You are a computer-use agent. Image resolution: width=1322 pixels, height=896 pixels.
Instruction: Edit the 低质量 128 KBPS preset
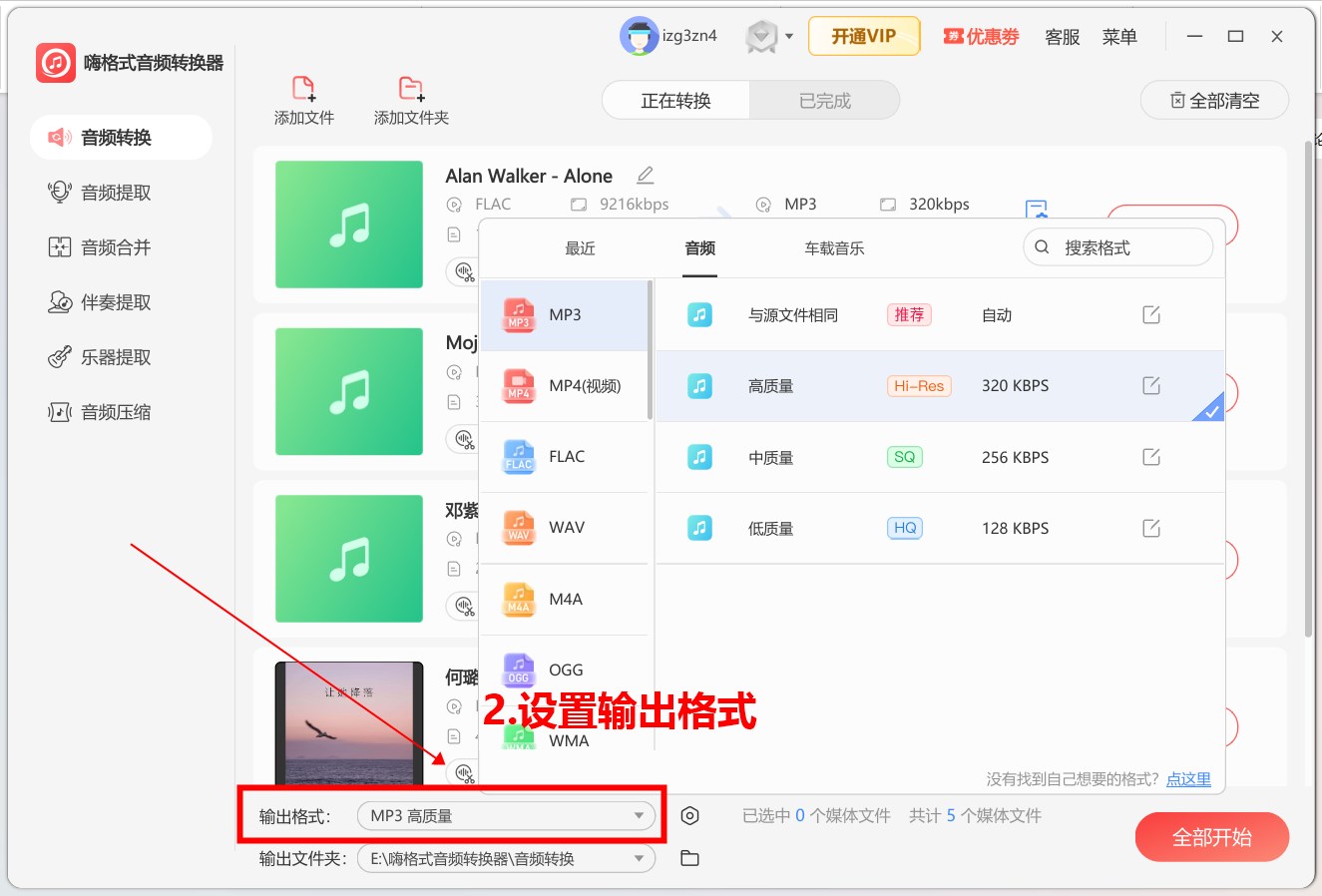[x=1151, y=528]
